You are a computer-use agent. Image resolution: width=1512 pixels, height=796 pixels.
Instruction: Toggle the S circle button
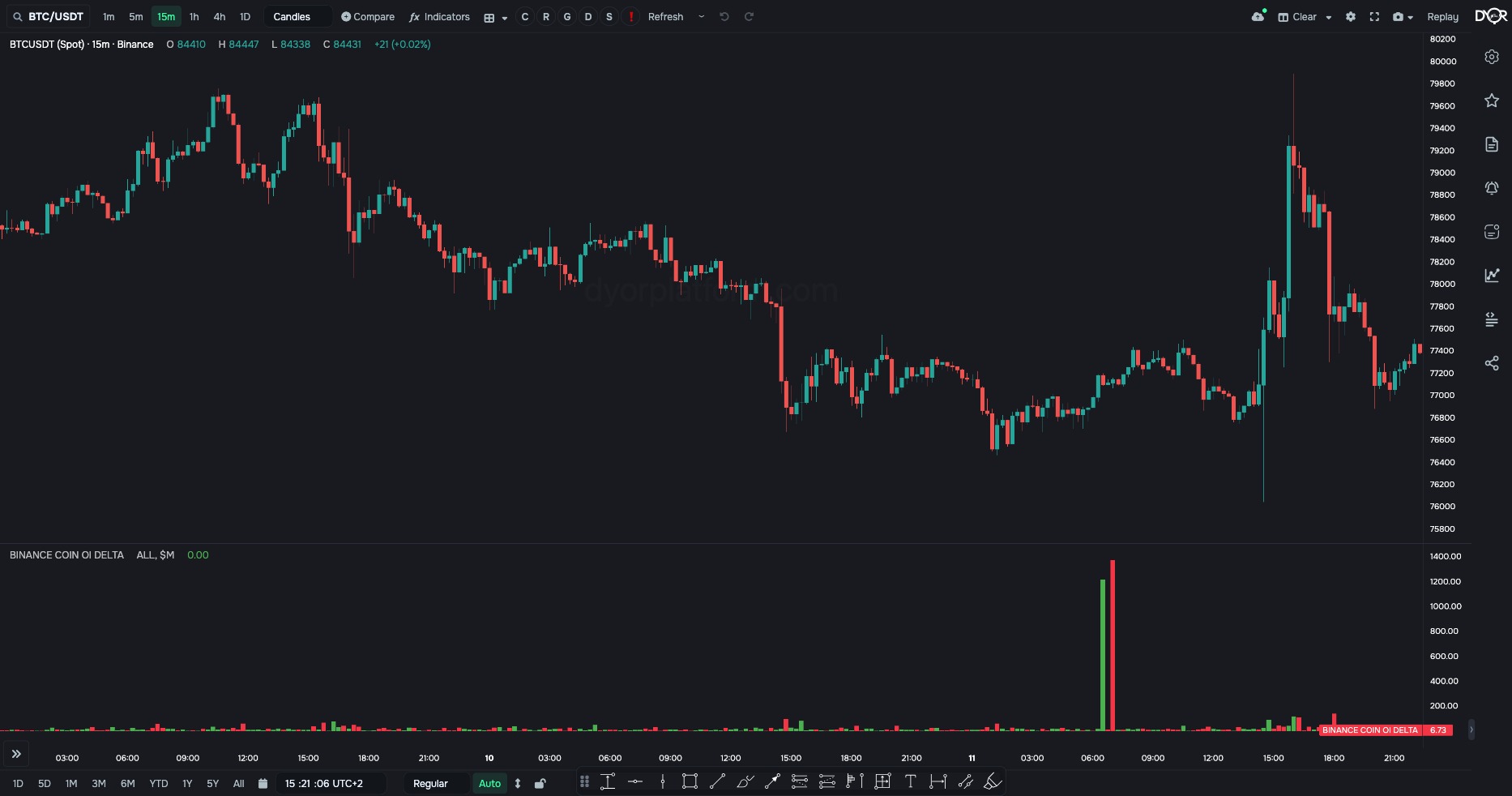coord(609,16)
